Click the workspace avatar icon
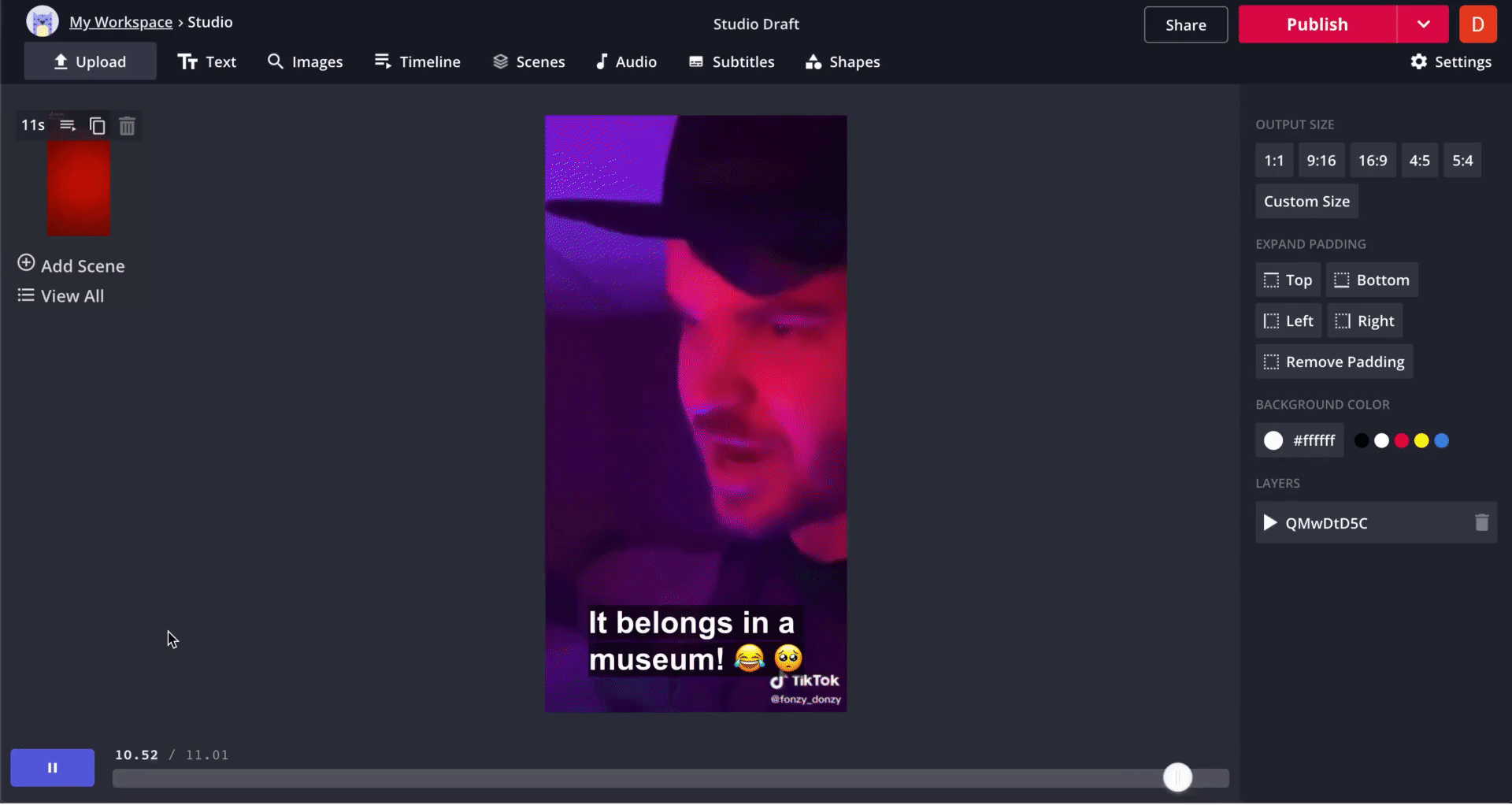This screenshot has width=1512, height=805. click(x=43, y=21)
